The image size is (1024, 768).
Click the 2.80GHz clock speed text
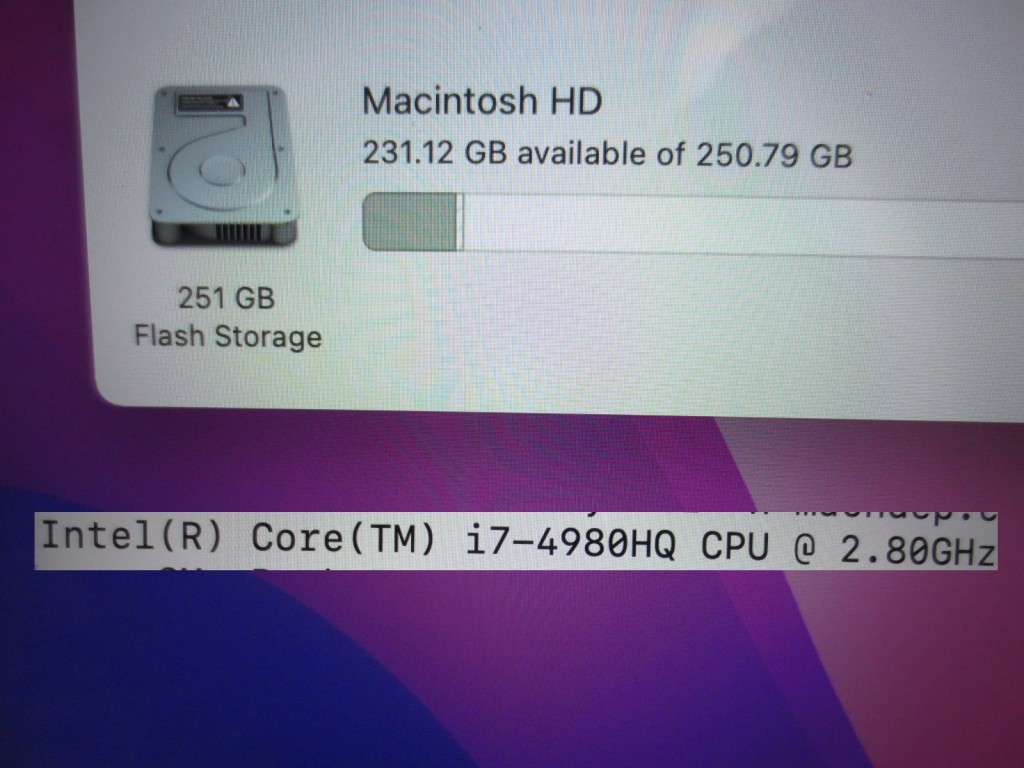pyautogui.click(x=917, y=551)
